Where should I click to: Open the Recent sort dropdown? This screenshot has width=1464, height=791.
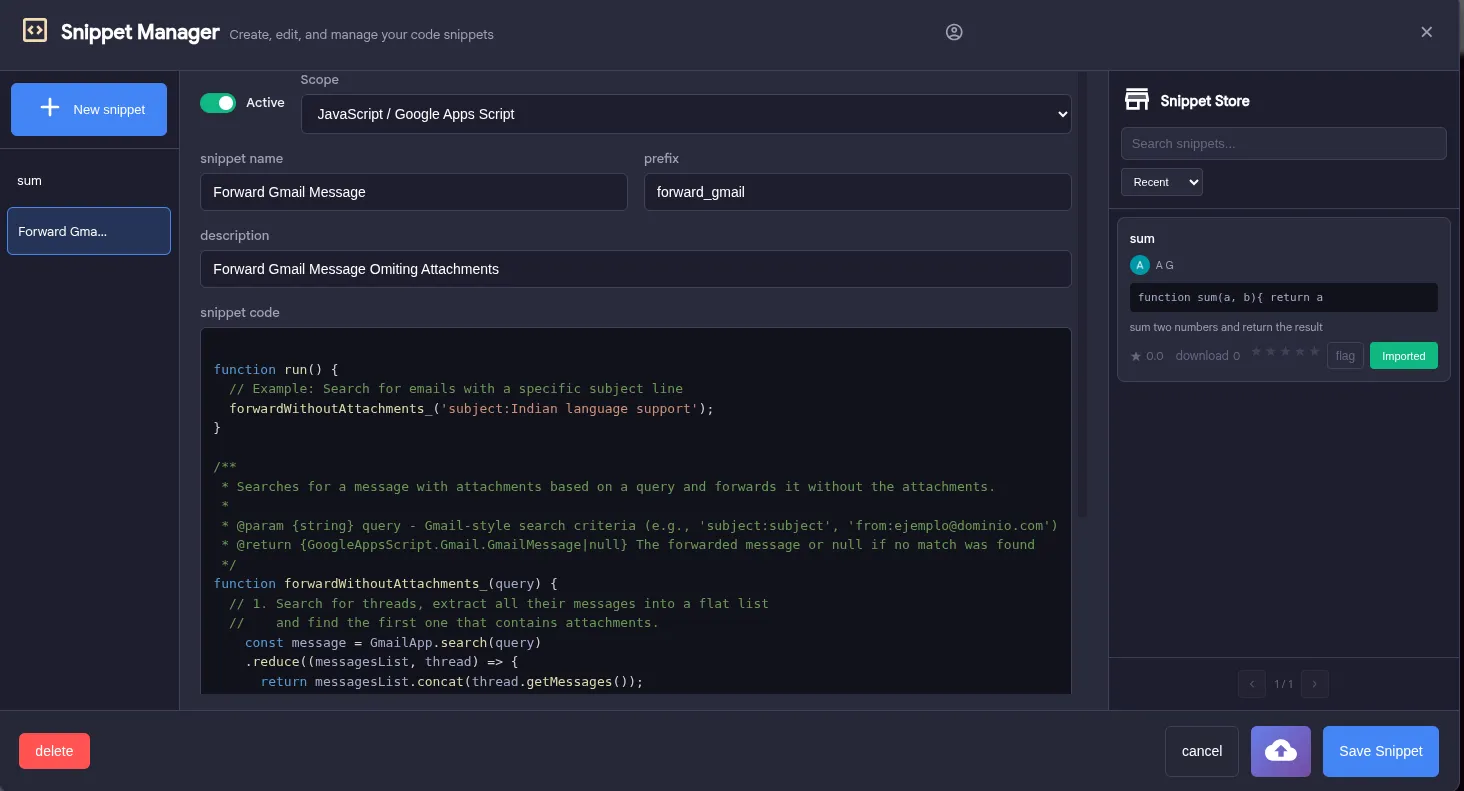tap(1162, 182)
